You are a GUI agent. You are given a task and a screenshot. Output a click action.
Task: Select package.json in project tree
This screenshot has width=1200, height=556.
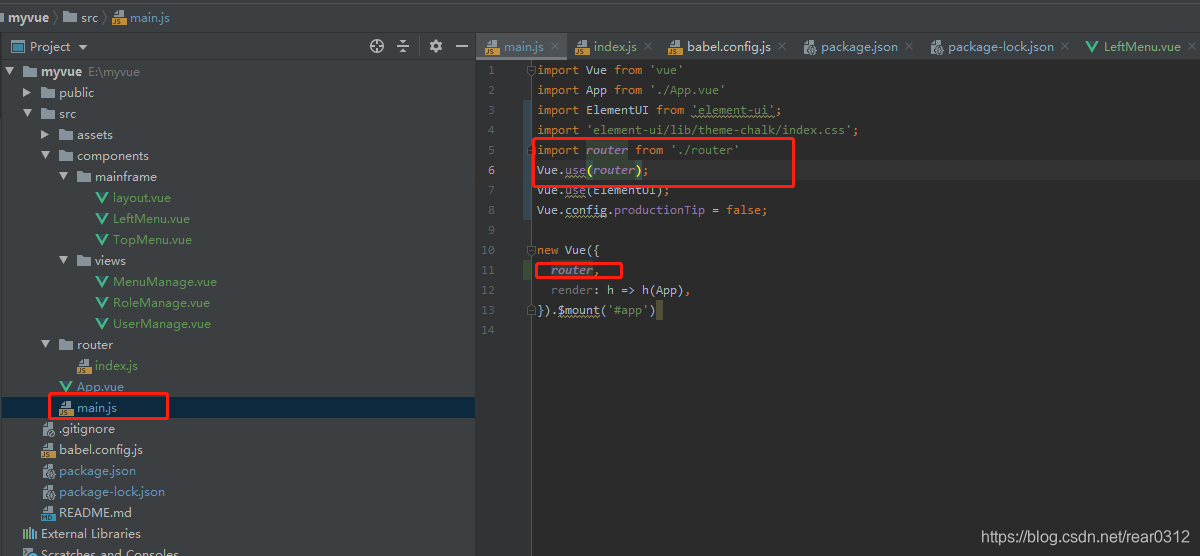point(97,470)
